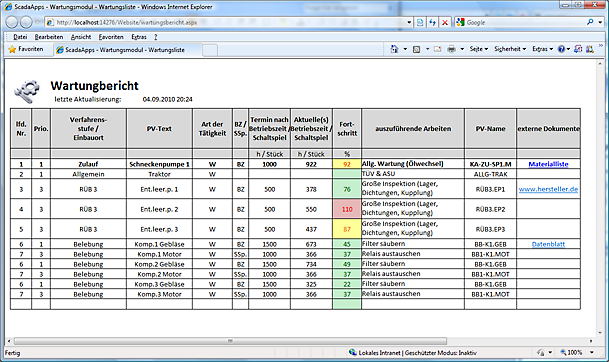Click the Traktor PV-Text cell
Screen dimensions: 609x362
click(x=159, y=174)
